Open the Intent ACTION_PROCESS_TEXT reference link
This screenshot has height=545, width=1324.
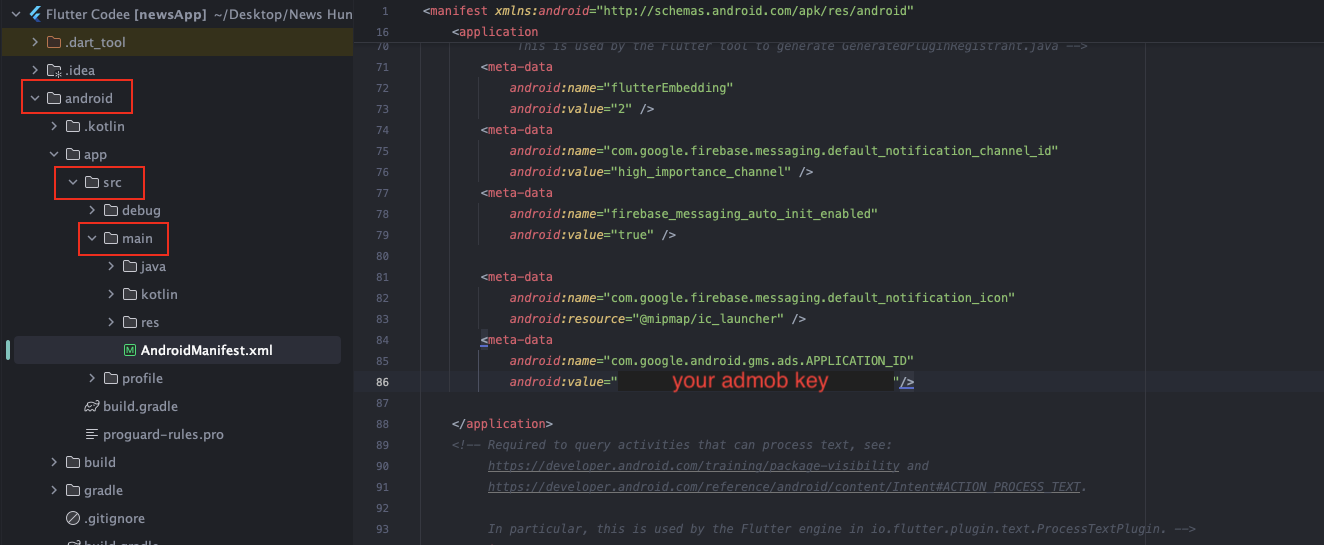783,487
